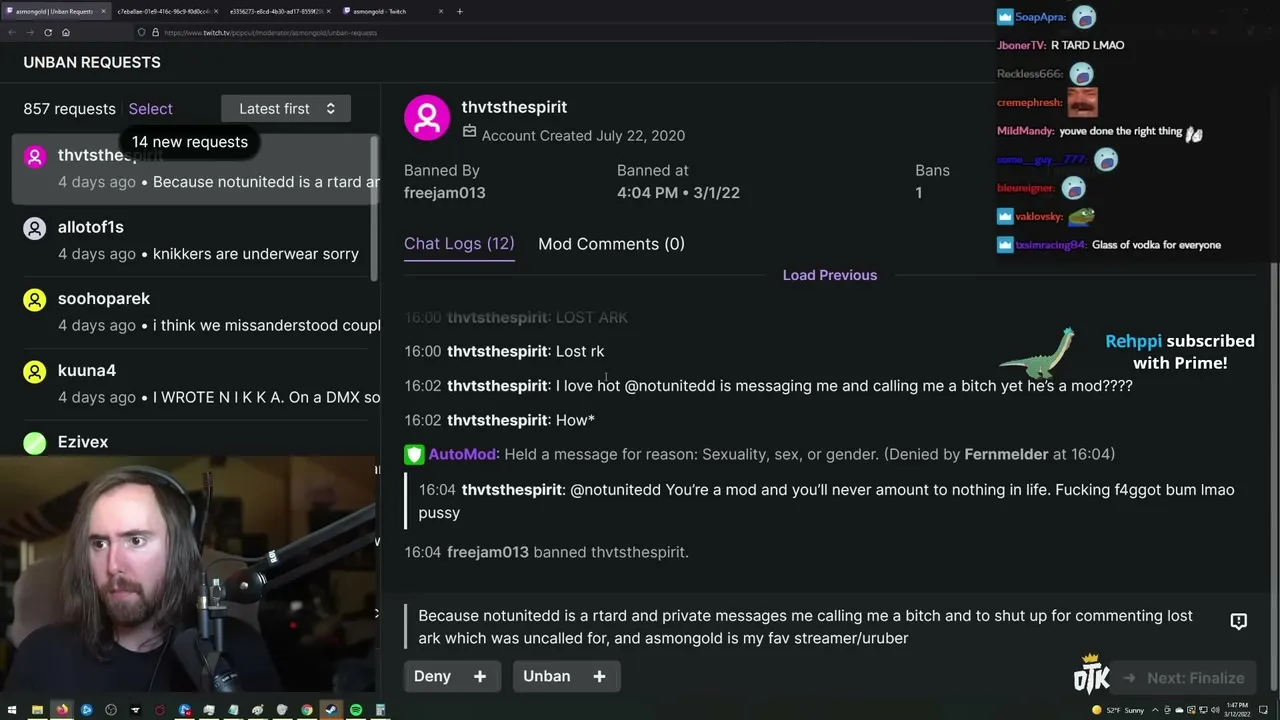Click the Unban button
This screenshot has height=720, width=1280.
tap(546, 677)
